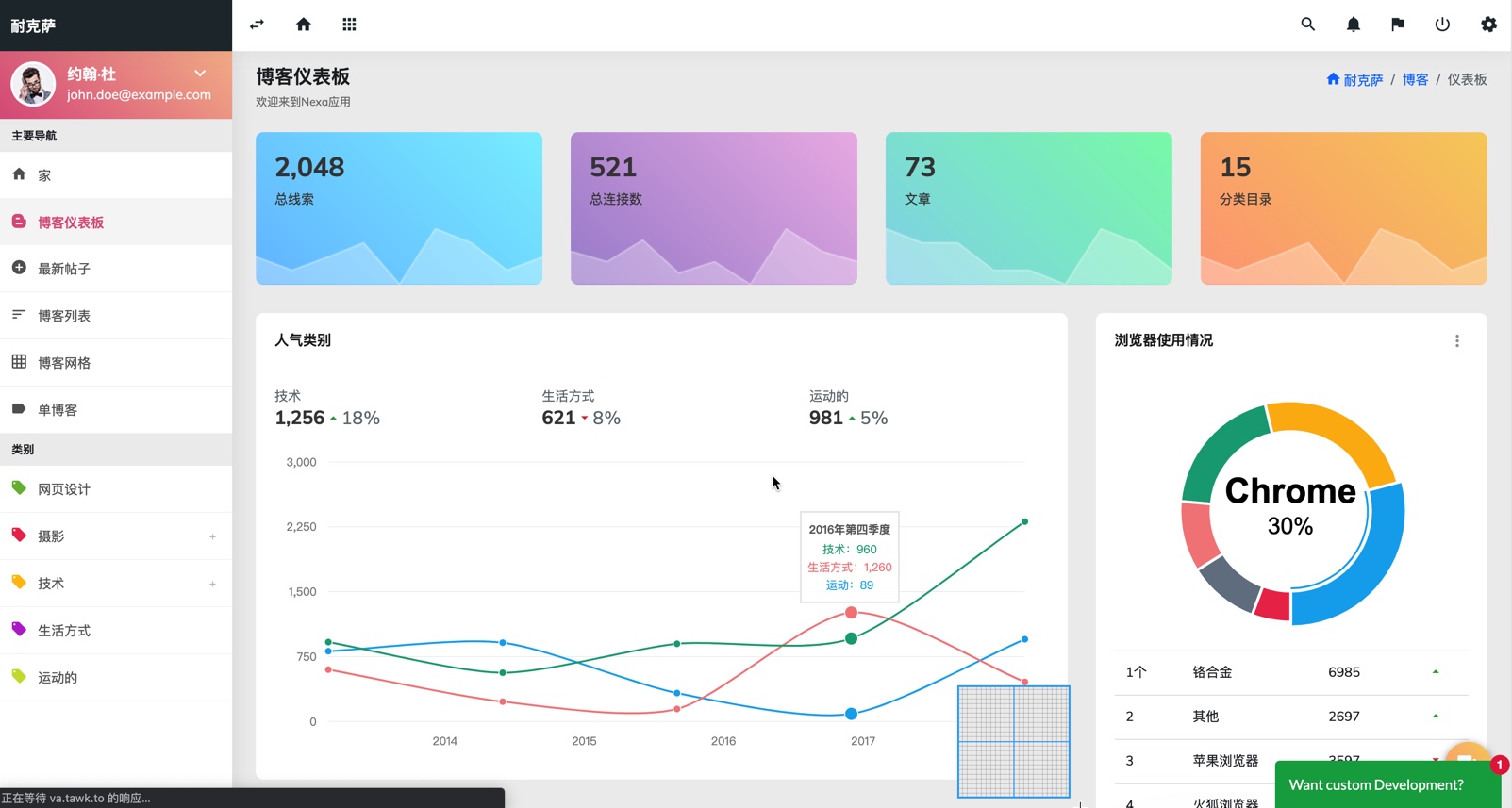
Task: Open the Want custom Development? chat button
Action: click(x=1387, y=784)
